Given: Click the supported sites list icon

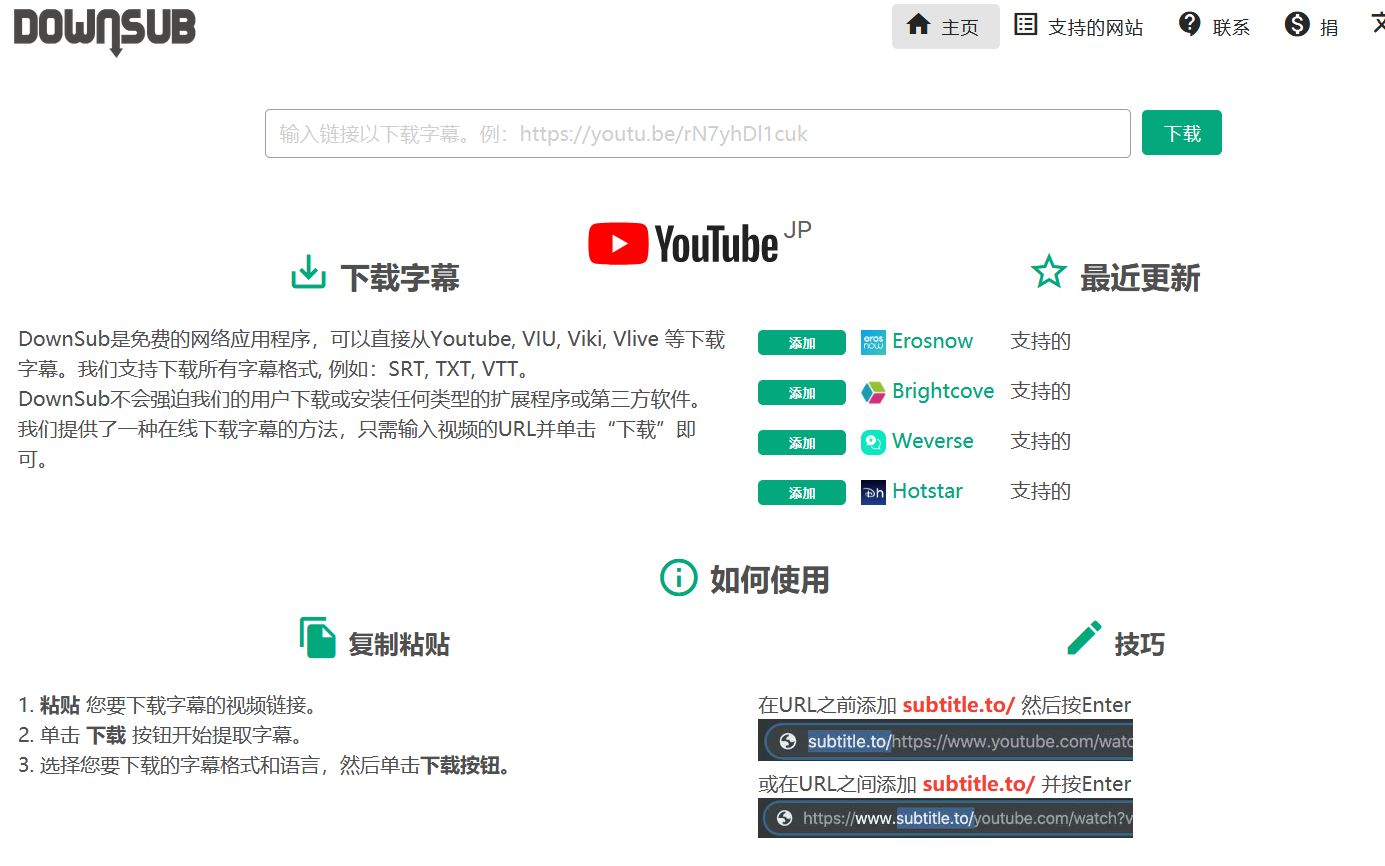Looking at the screenshot, I should click(1026, 24).
